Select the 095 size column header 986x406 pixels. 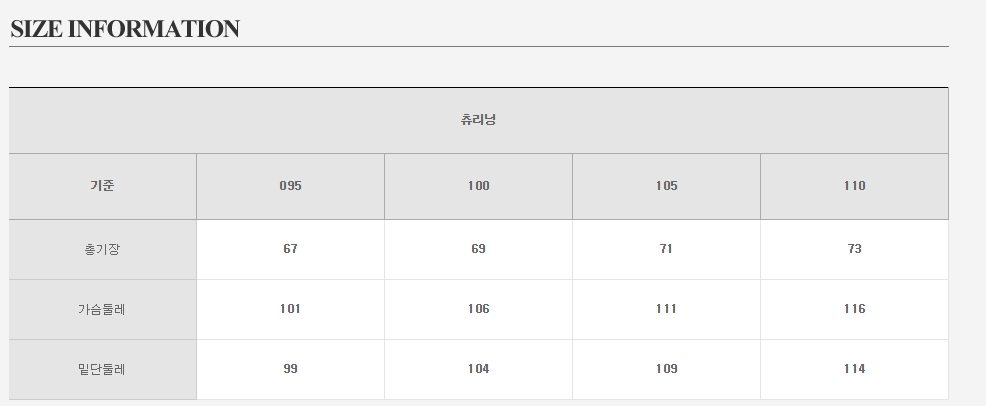coord(290,186)
